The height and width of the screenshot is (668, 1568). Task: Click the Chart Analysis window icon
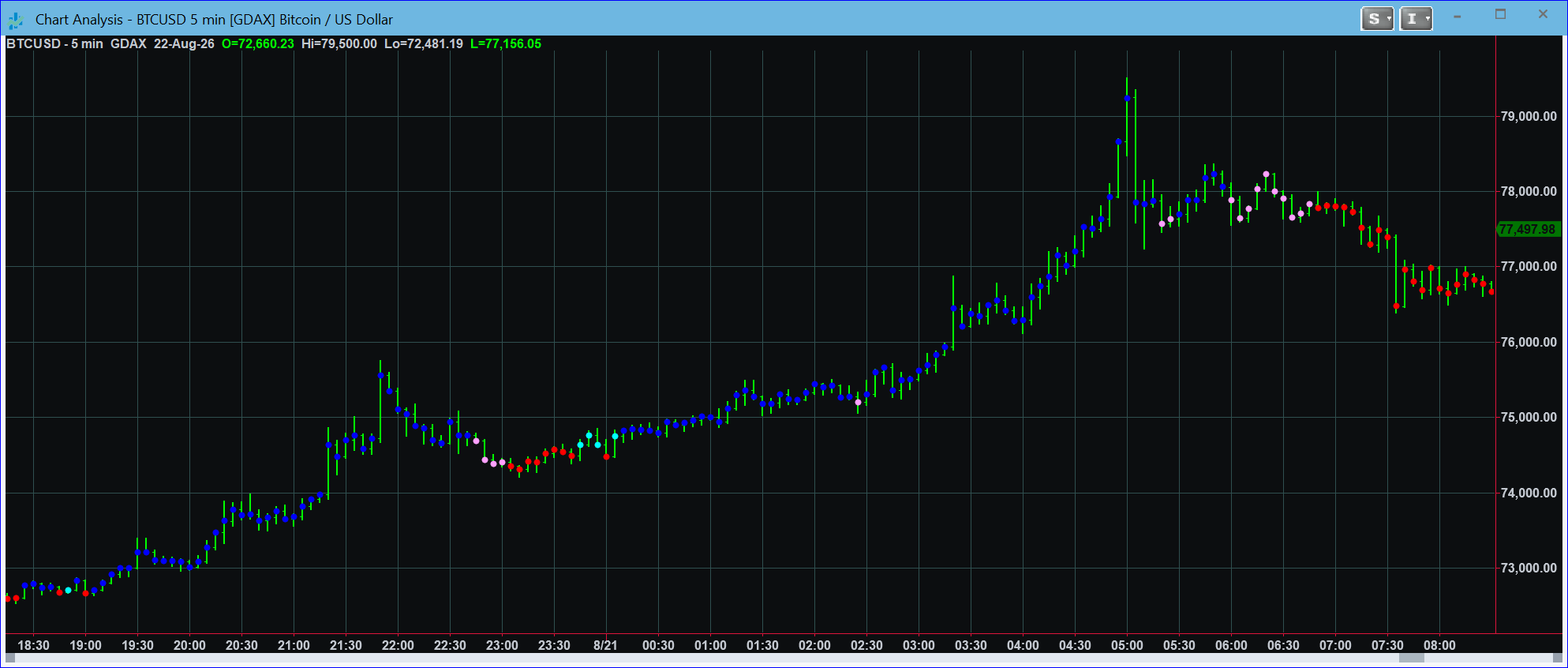coord(16,20)
